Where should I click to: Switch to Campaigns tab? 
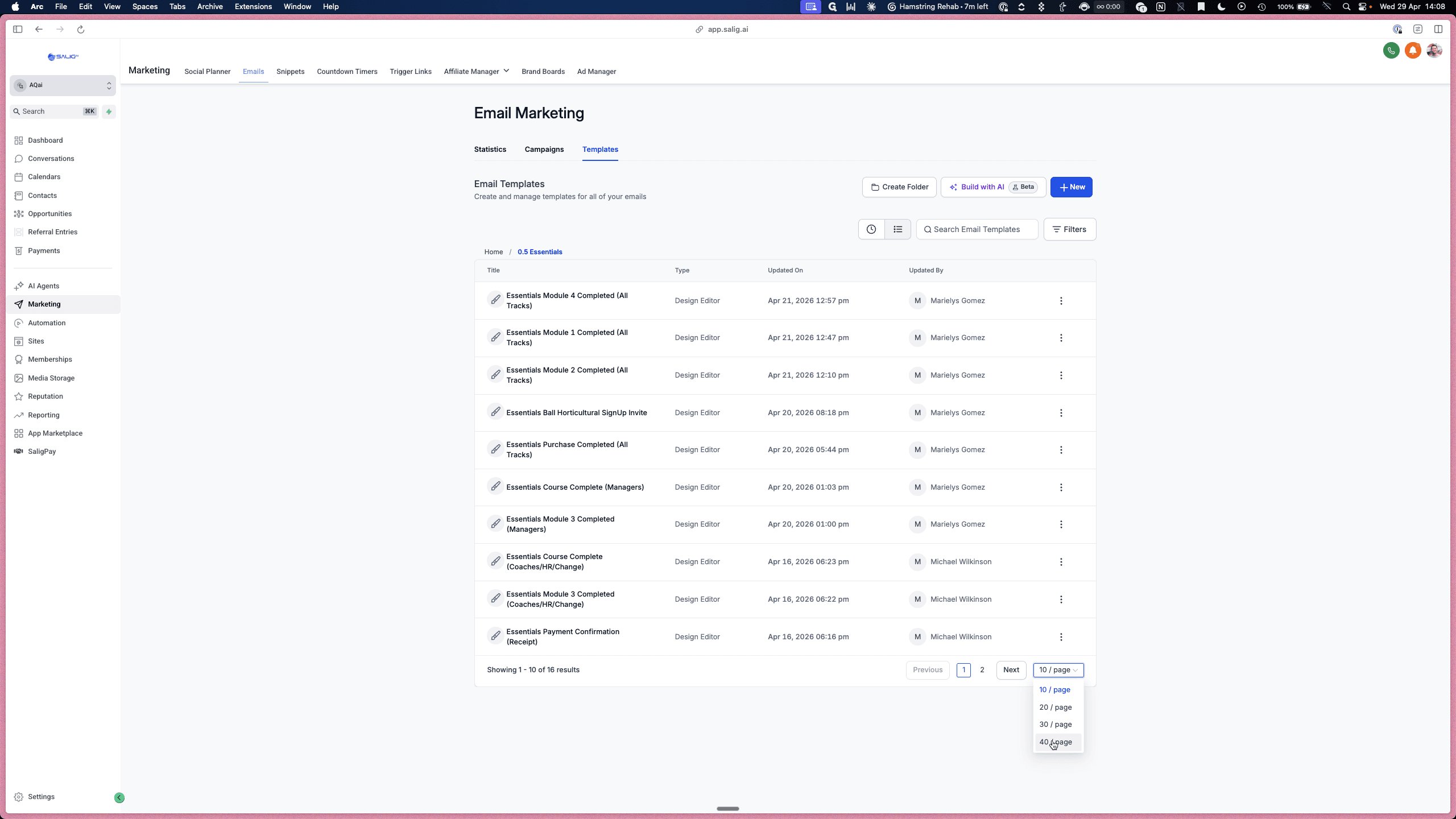[x=544, y=150]
